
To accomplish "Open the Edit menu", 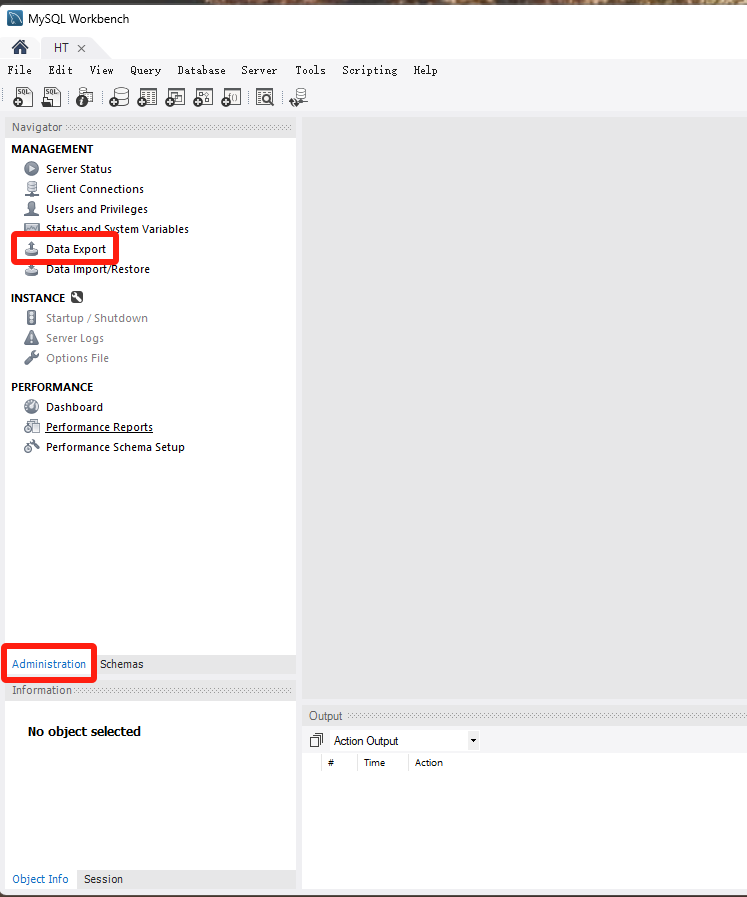I will [61, 70].
